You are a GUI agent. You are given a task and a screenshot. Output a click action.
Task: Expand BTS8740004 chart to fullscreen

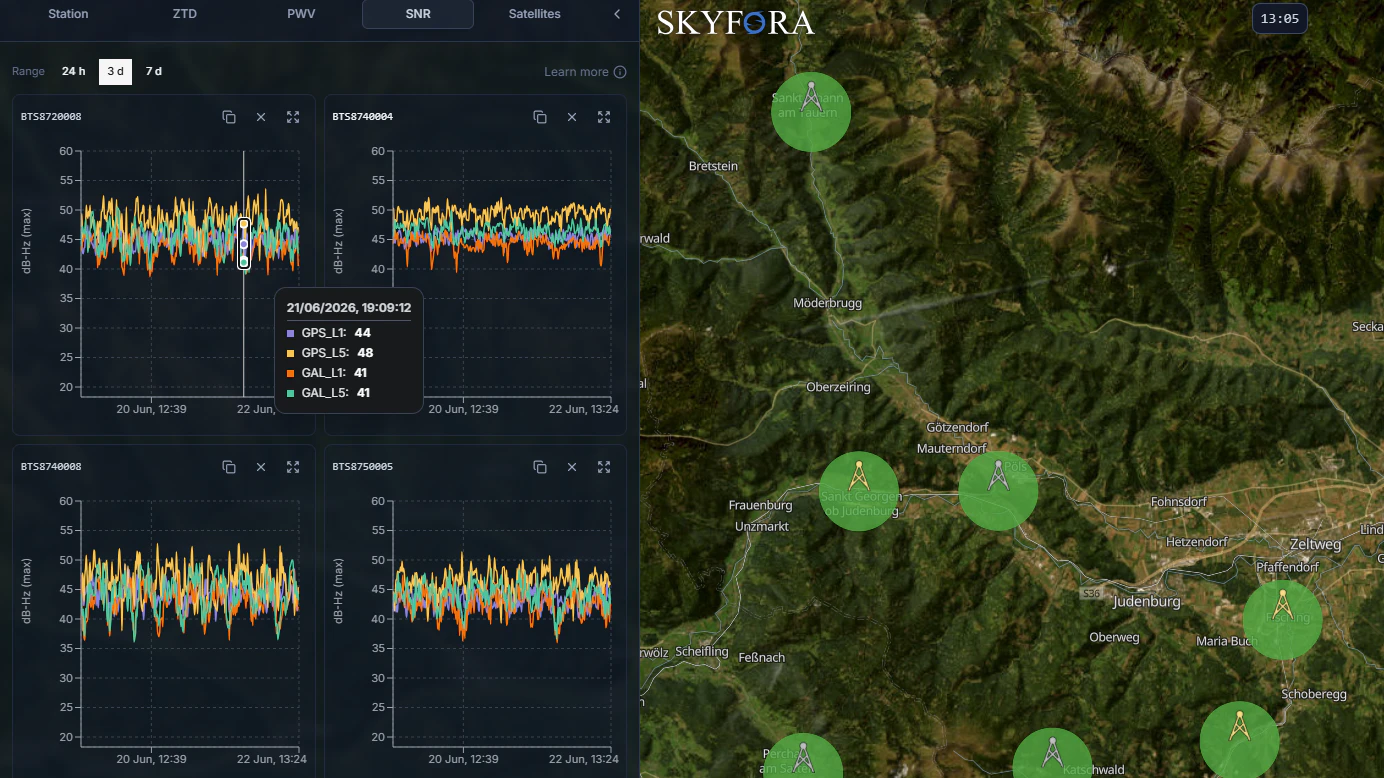[x=604, y=117]
